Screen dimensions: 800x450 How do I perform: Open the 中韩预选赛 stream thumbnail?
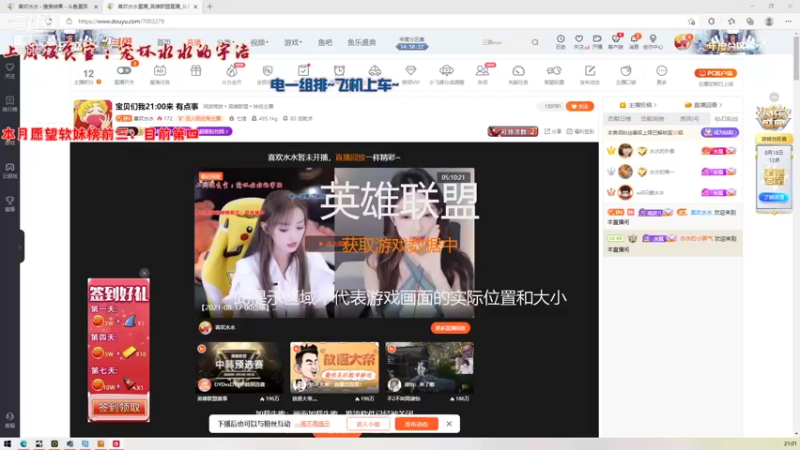click(239, 367)
